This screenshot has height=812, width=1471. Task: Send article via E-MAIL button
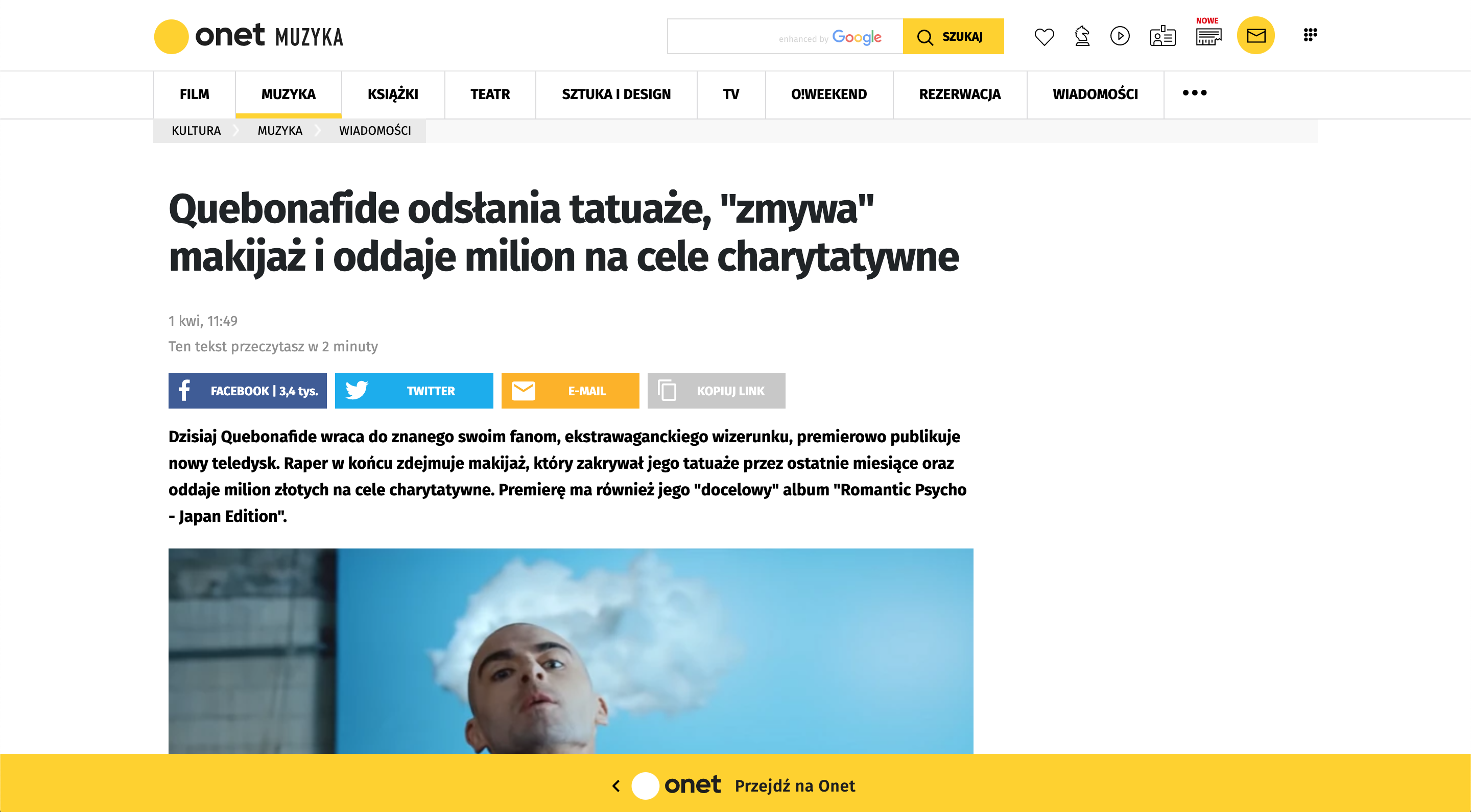[571, 391]
